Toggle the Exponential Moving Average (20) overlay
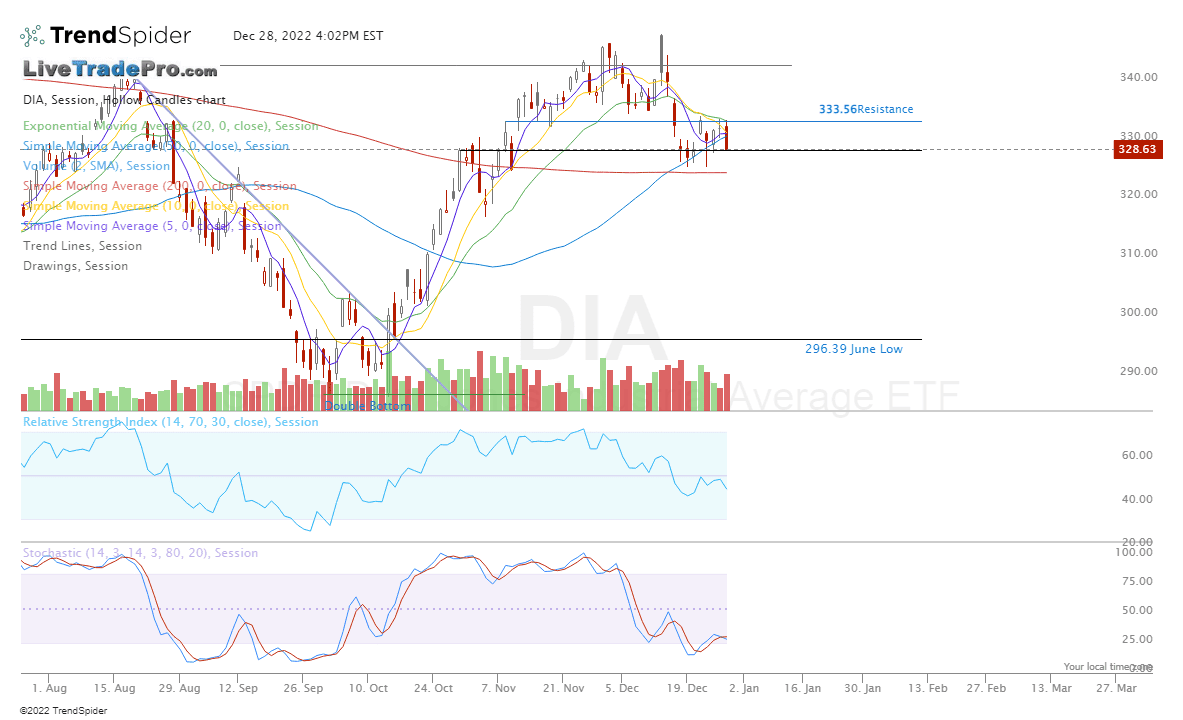The height and width of the screenshot is (720, 1183). [x=170, y=125]
